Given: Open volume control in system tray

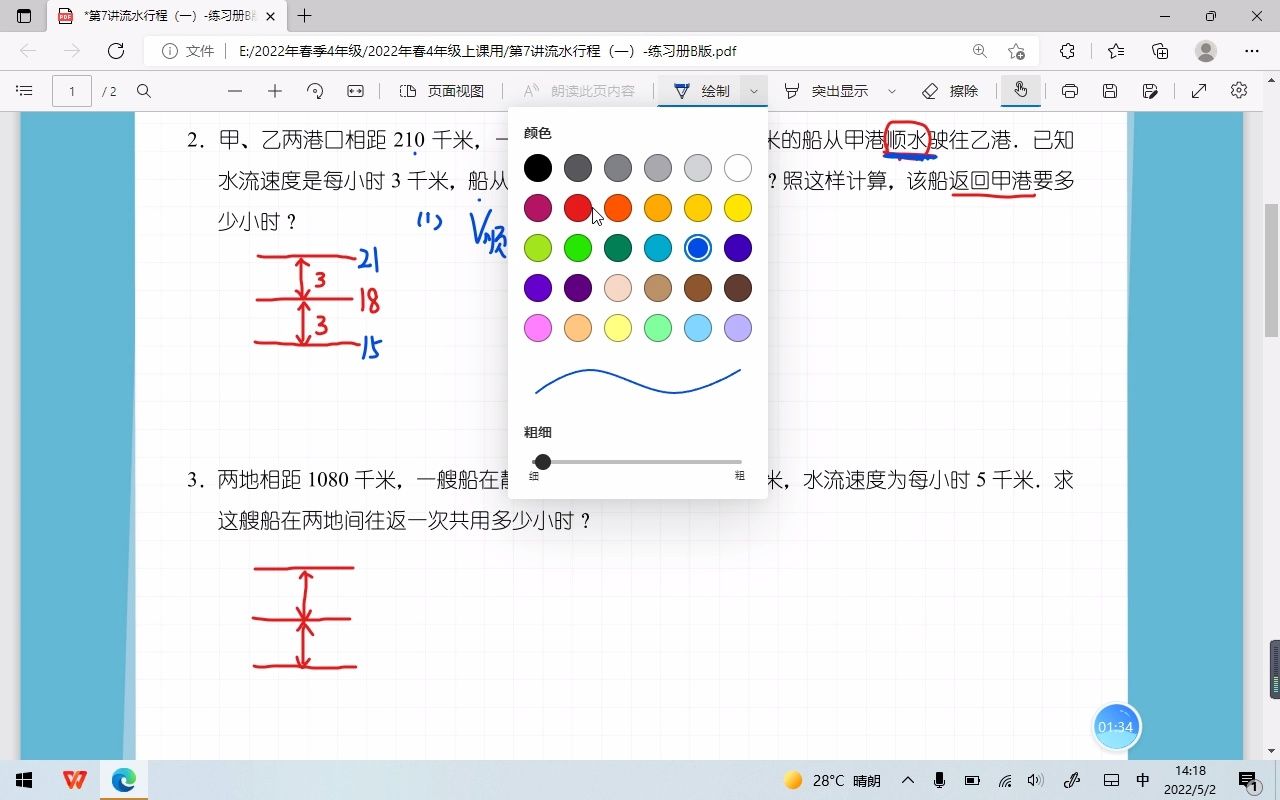Looking at the screenshot, I should tap(1035, 780).
